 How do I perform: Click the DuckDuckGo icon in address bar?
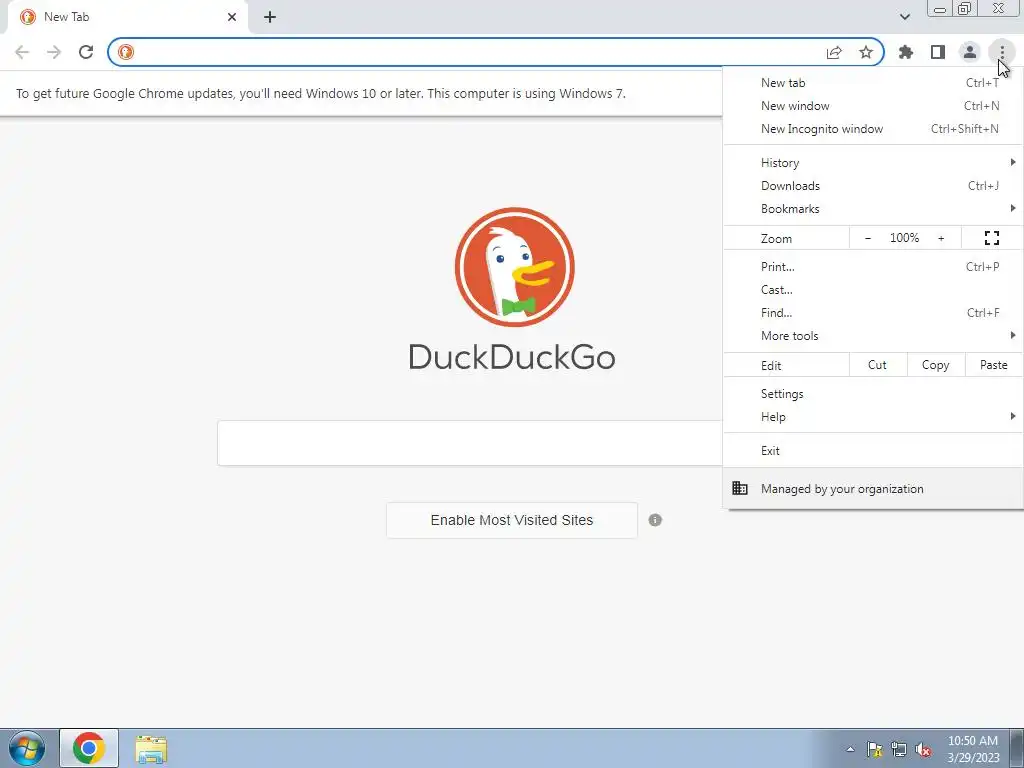(125, 52)
